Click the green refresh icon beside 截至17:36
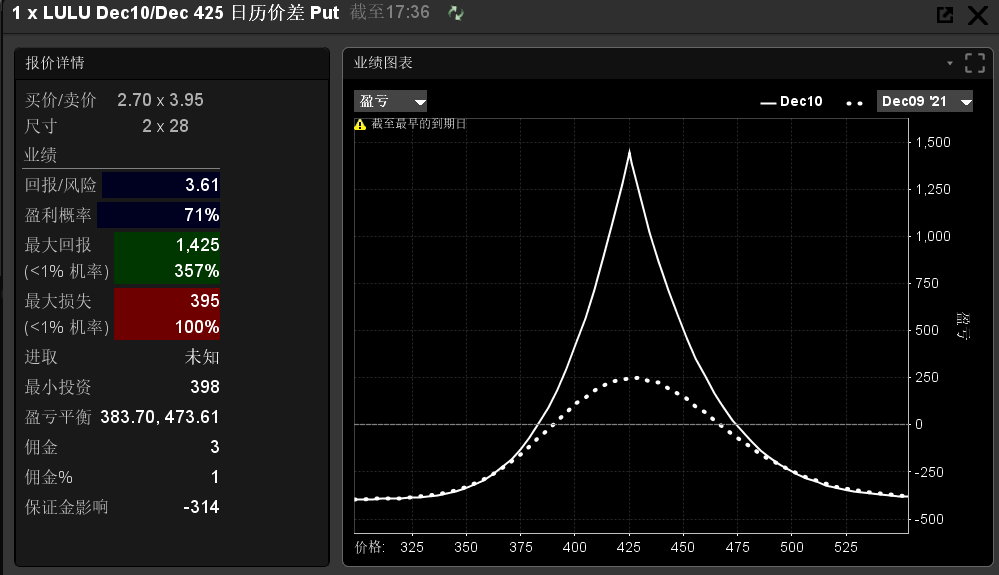The height and width of the screenshot is (575, 999). (x=456, y=13)
